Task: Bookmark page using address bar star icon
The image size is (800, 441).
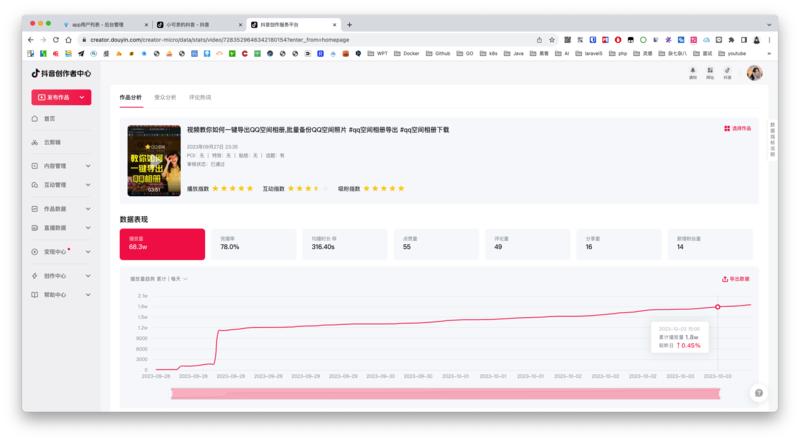Action: [552, 40]
